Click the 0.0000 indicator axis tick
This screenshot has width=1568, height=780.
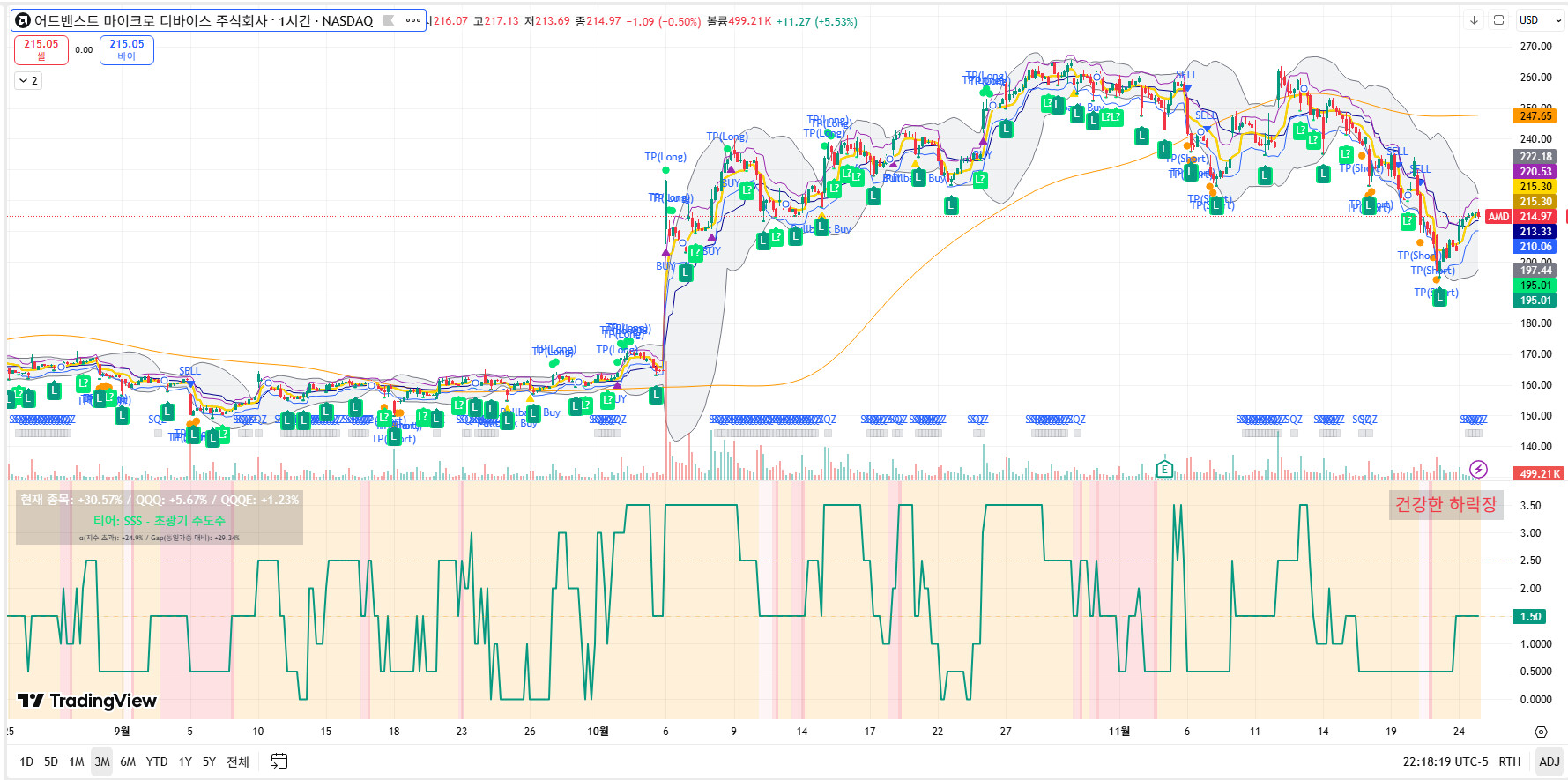click(1535, 700)
